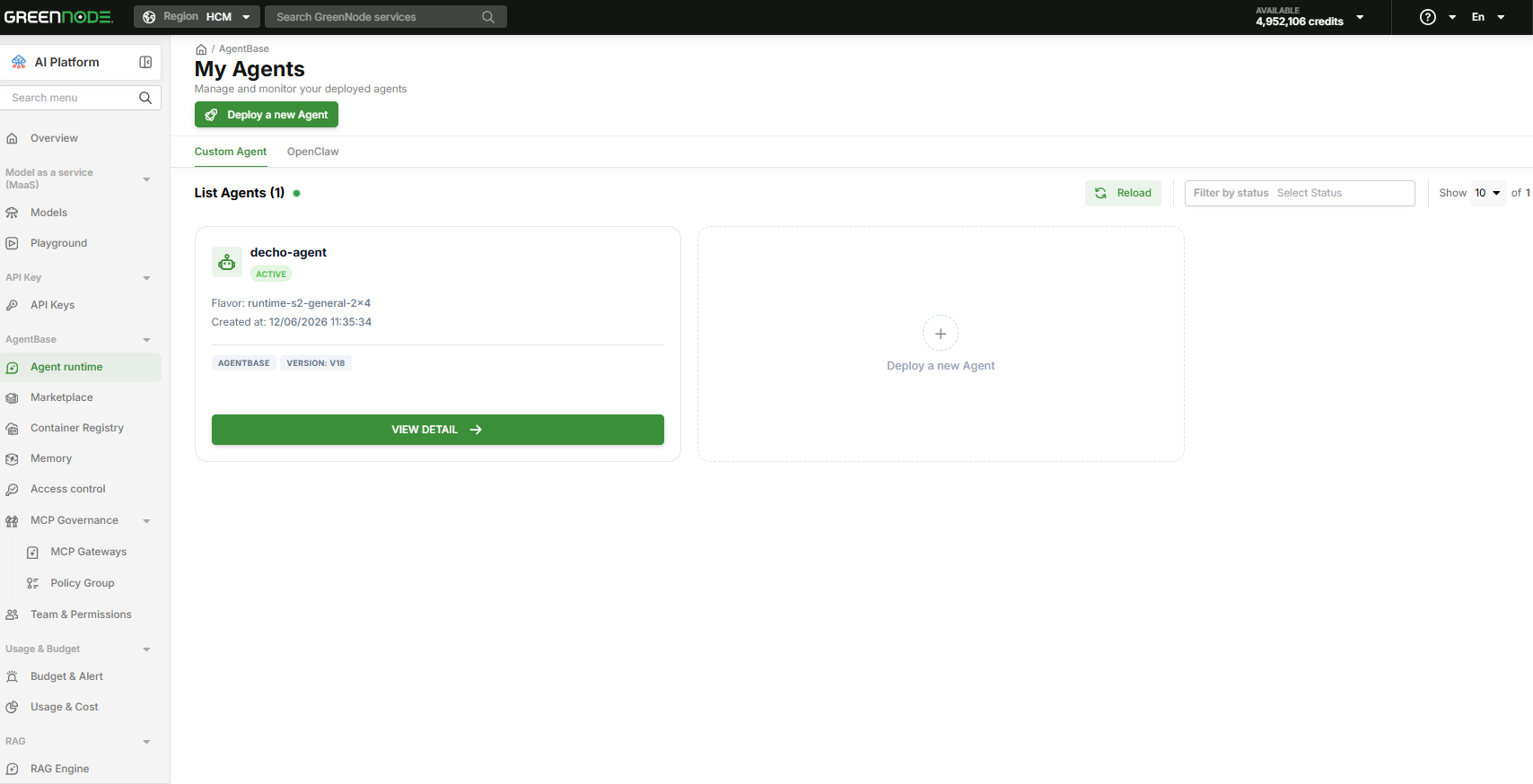Open MCP Gateways in the sidebar
Screen dimensions: 1533x784
click(89, 552)
